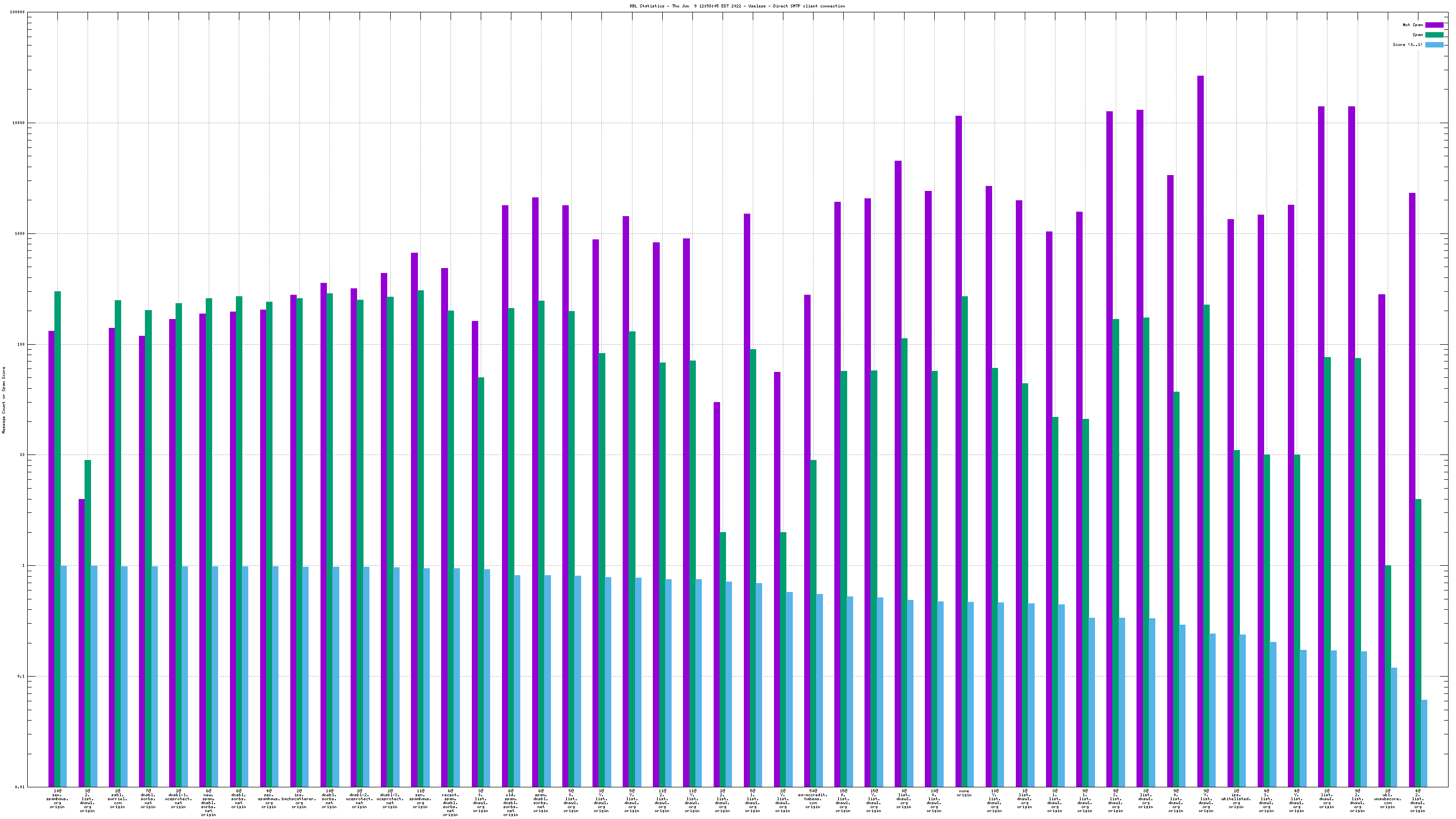Select the psbl.surriel.com x-axis label
The width and height of the screenshot is (1456, 819).
[x=118, y=800]
